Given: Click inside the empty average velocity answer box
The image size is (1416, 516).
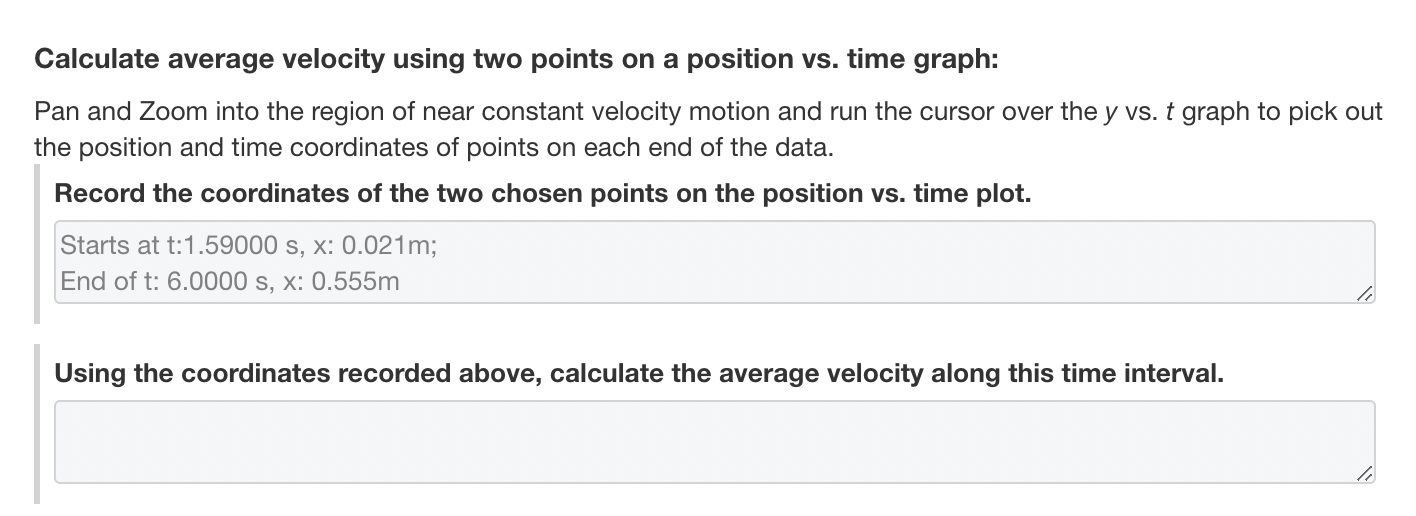Looking at the screenshot, I should pyautogui.click(x=714, y=442).
